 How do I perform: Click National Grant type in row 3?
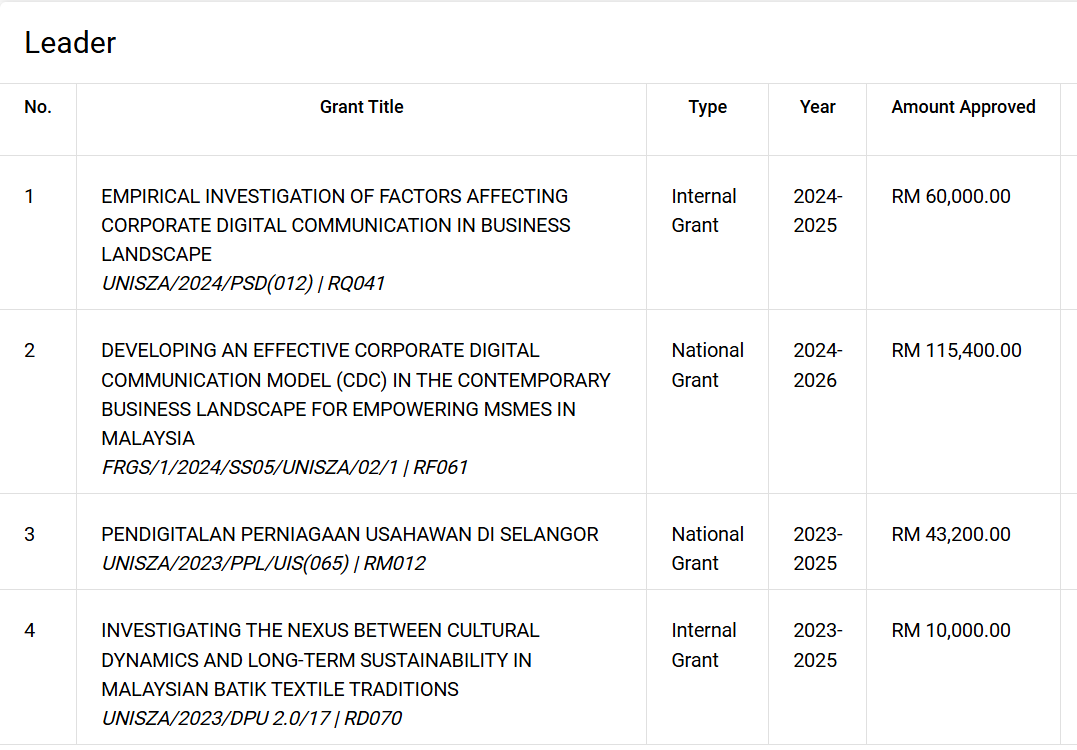[707, 549]
